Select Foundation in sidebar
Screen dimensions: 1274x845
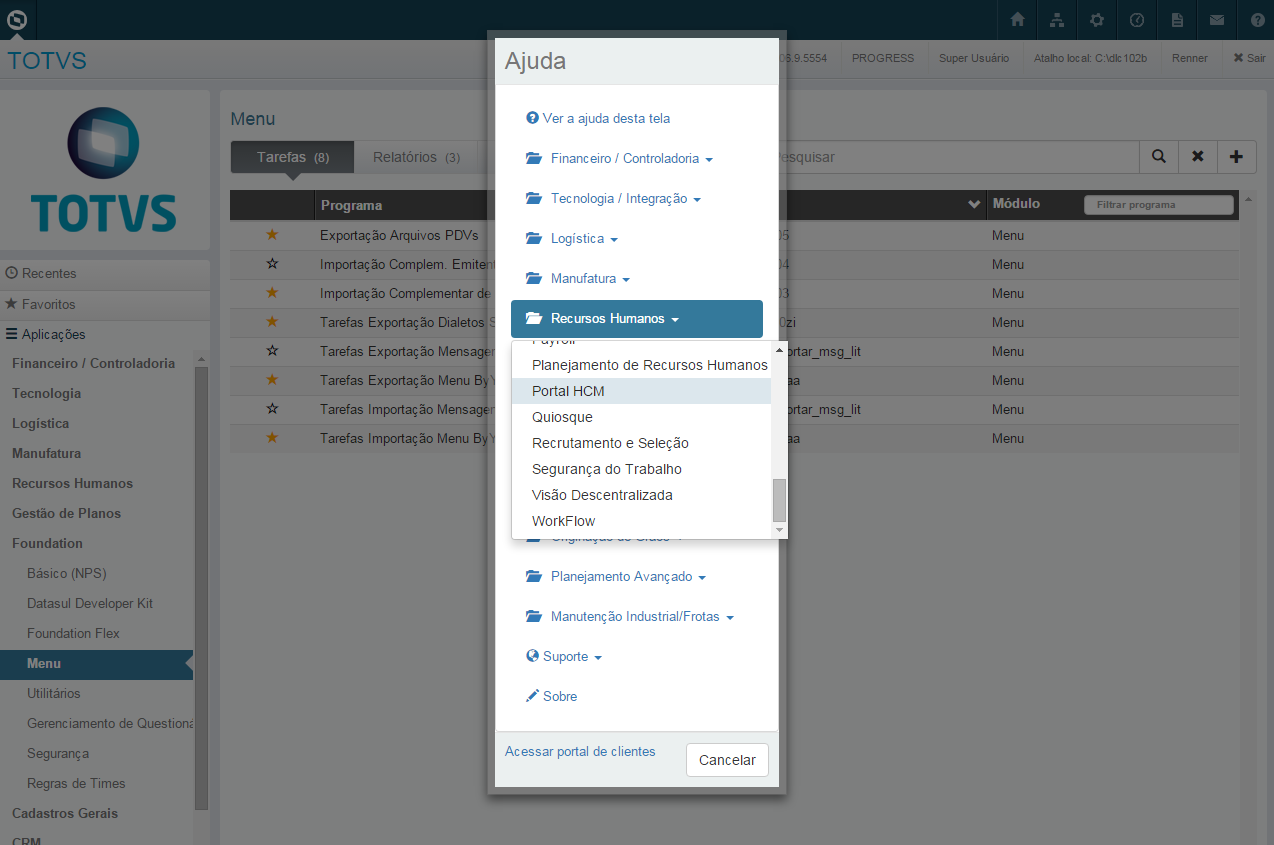coord(47,543)
